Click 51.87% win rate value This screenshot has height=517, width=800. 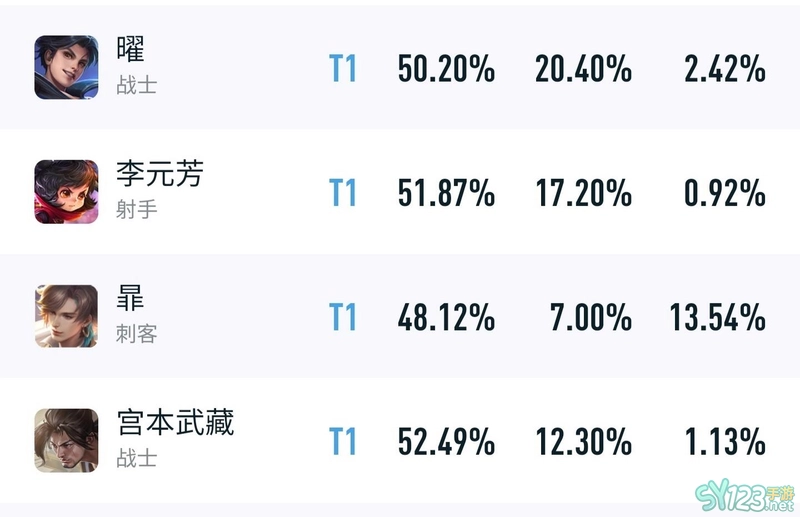[x=446, y=192]
